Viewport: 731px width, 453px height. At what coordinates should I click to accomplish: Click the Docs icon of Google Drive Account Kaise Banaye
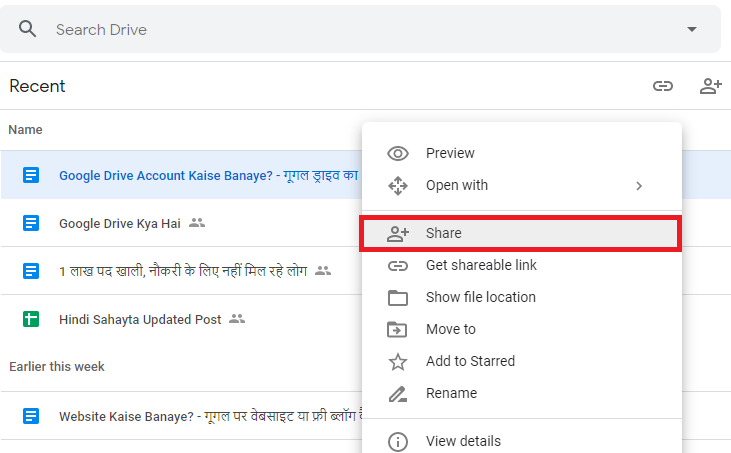(x=31, y=175)
